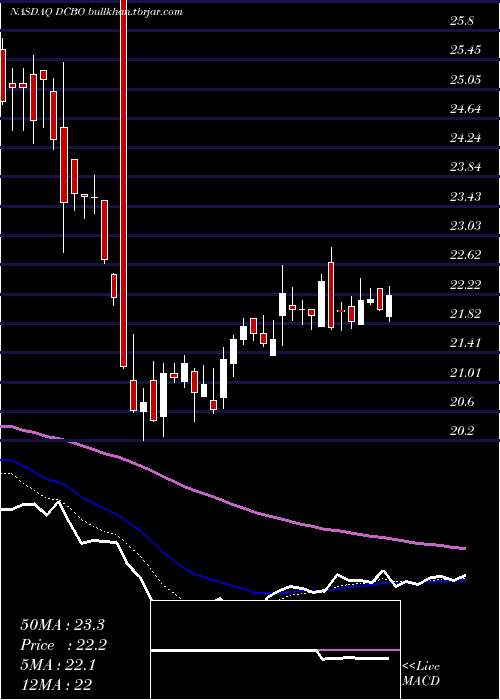Viewport: 500px width, 700px height.
Task: Click the '50MA : 23.3' readout
Action: [62, 625]
